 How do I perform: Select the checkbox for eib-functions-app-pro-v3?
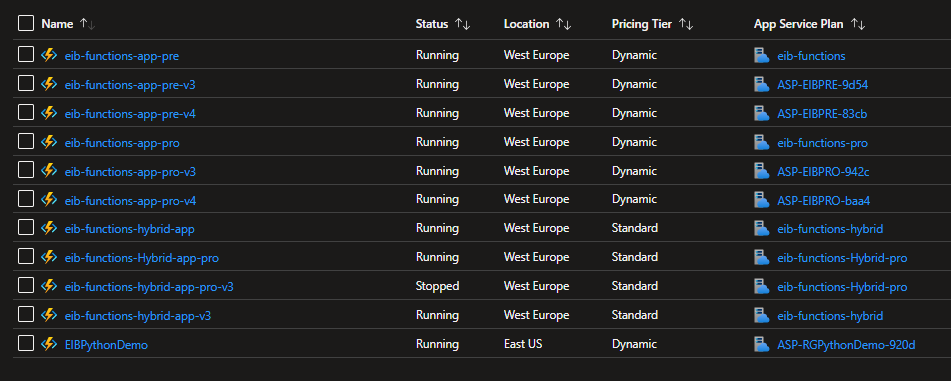click(x=25, y=170)
